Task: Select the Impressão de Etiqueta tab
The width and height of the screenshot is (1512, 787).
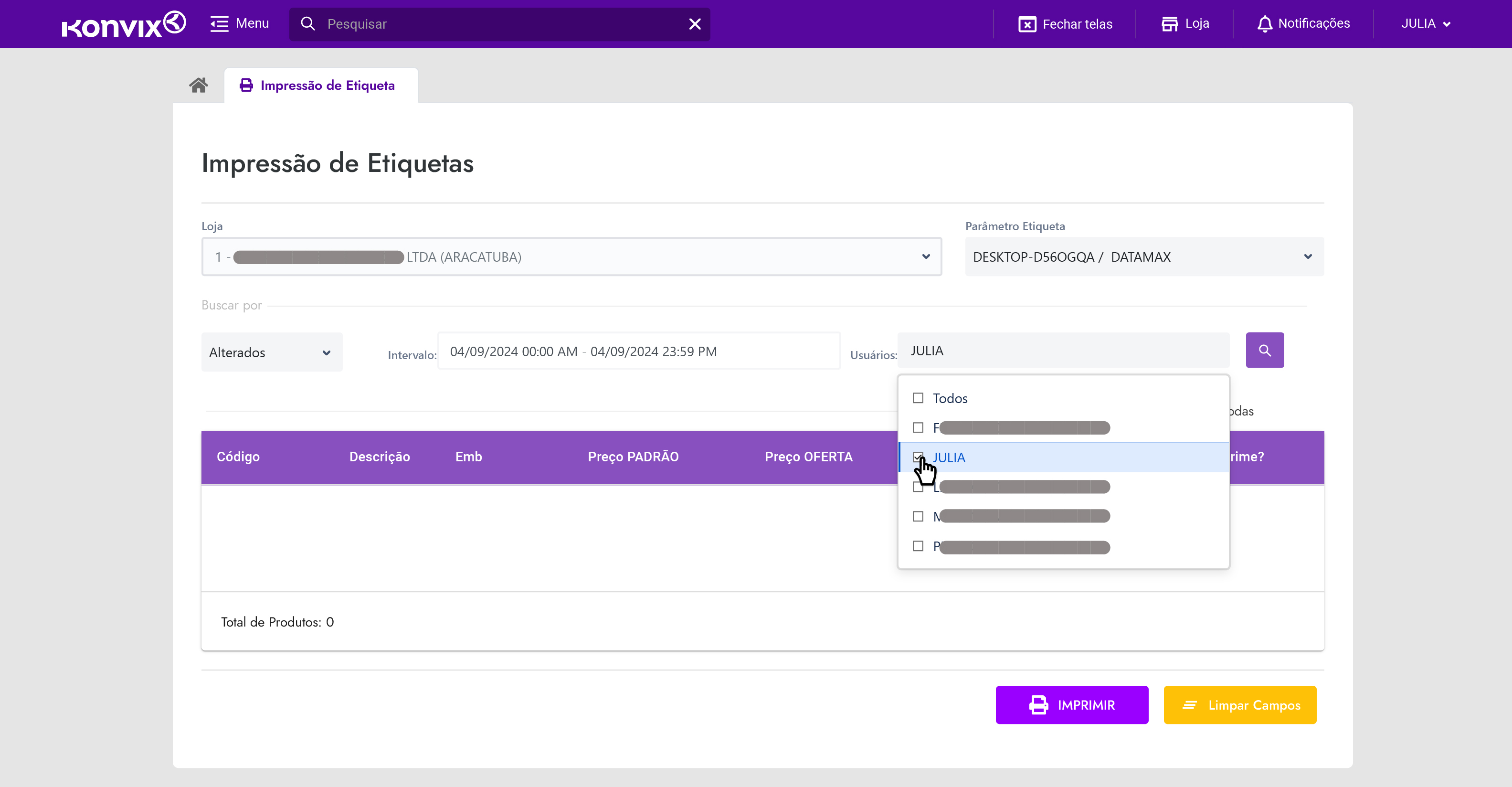Action: pyautogui.click(x=320, y=86)
